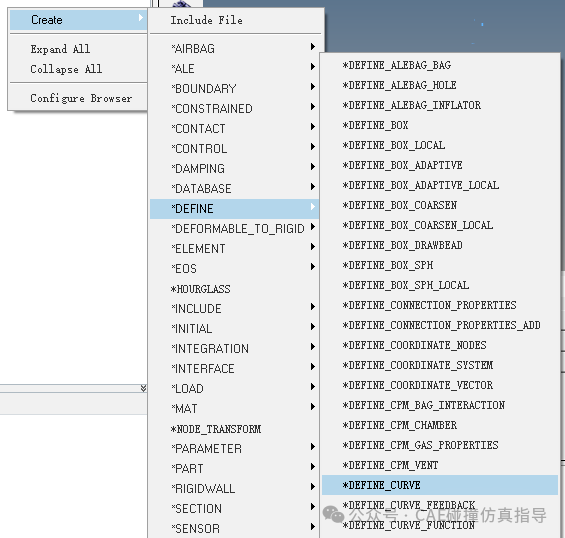Open *DEFORMABLE_TO_RIGID submenu
565x538 pixels.
[235, 228]
